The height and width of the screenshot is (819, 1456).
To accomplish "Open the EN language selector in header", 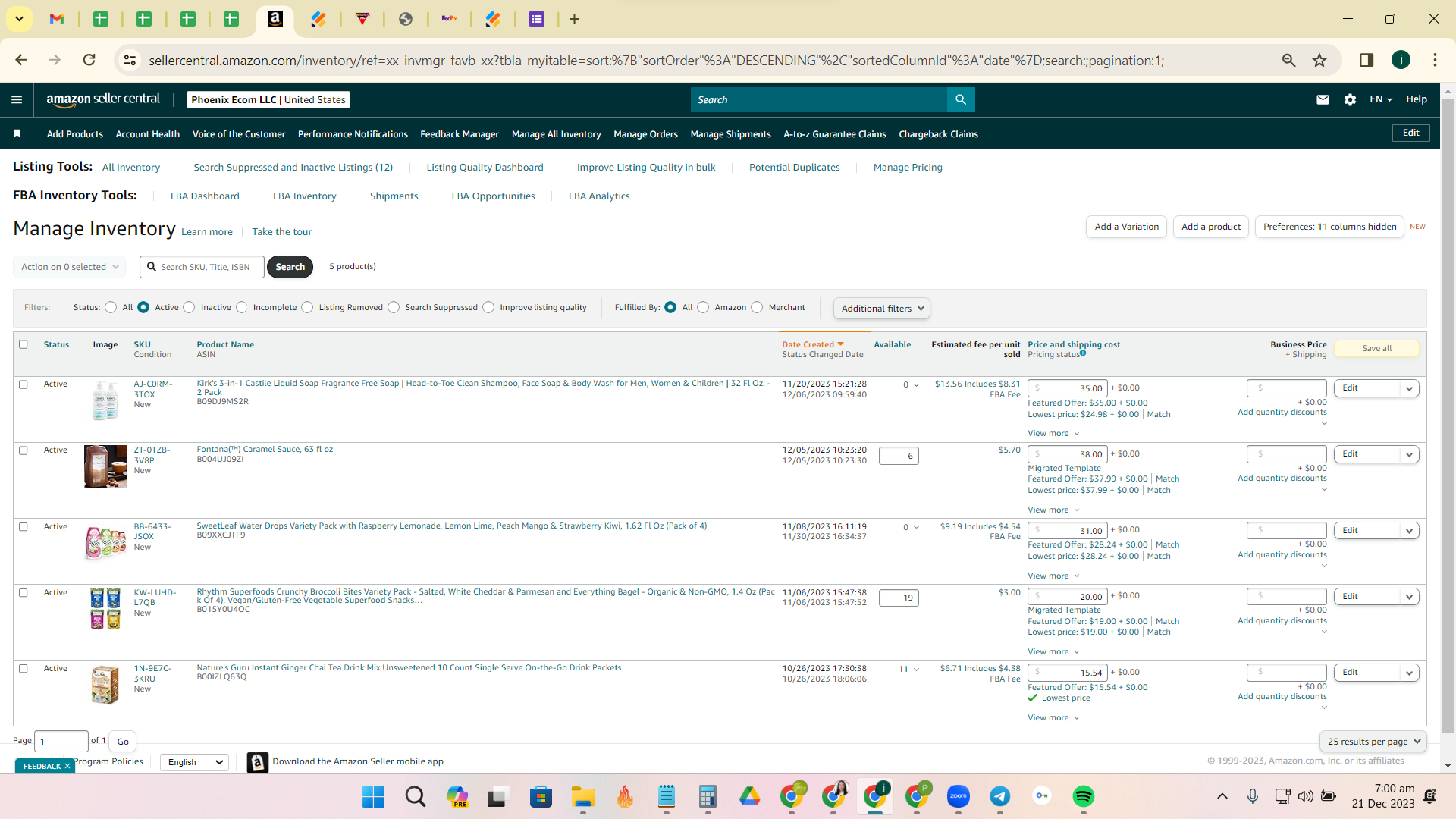I will (1381, 99).
